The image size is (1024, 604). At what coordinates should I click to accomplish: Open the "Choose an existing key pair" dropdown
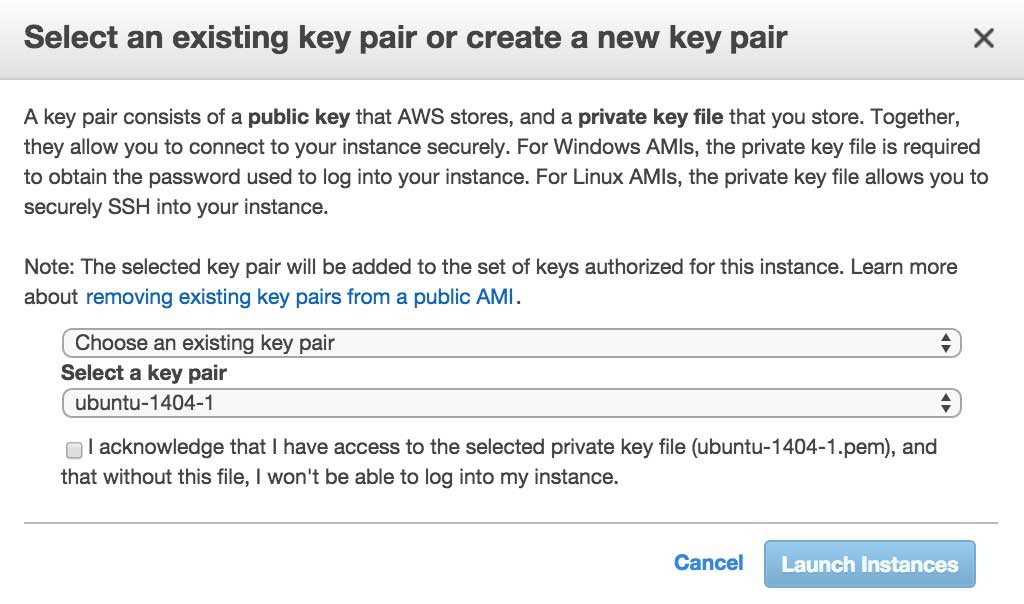click(510, 343)
